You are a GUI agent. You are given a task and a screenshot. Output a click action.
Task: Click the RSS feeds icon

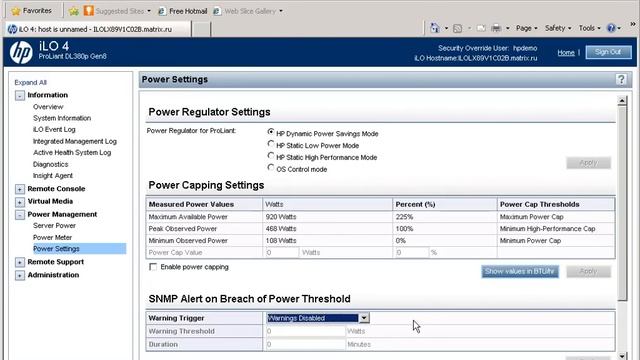[458, 28]
